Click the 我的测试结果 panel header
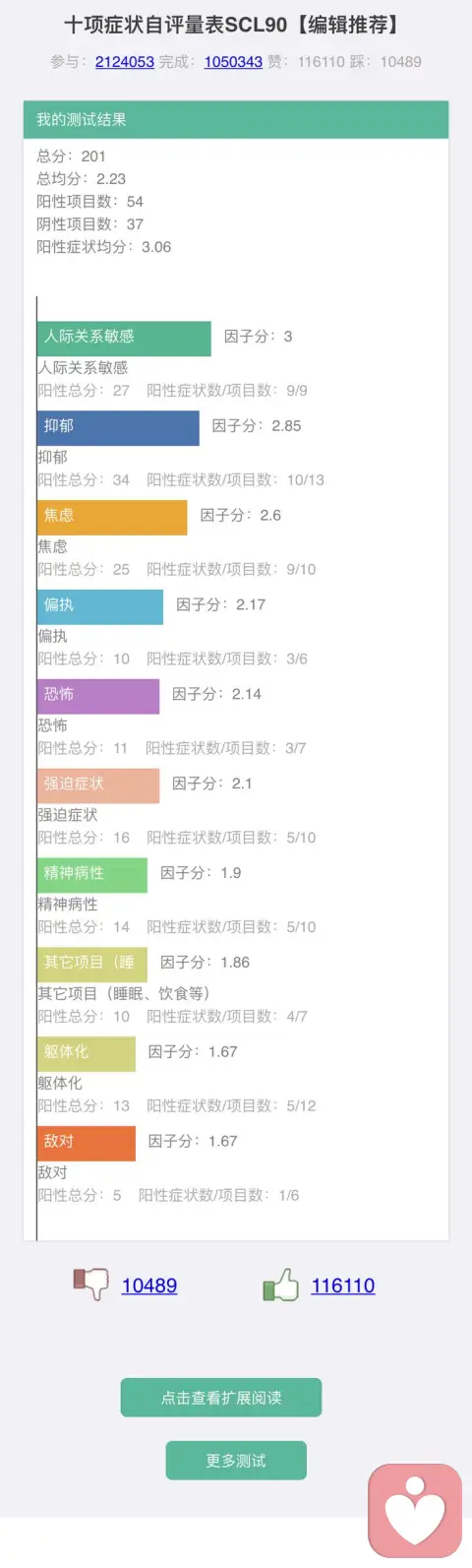This screenshot has width=472, height=1568. 236,119
